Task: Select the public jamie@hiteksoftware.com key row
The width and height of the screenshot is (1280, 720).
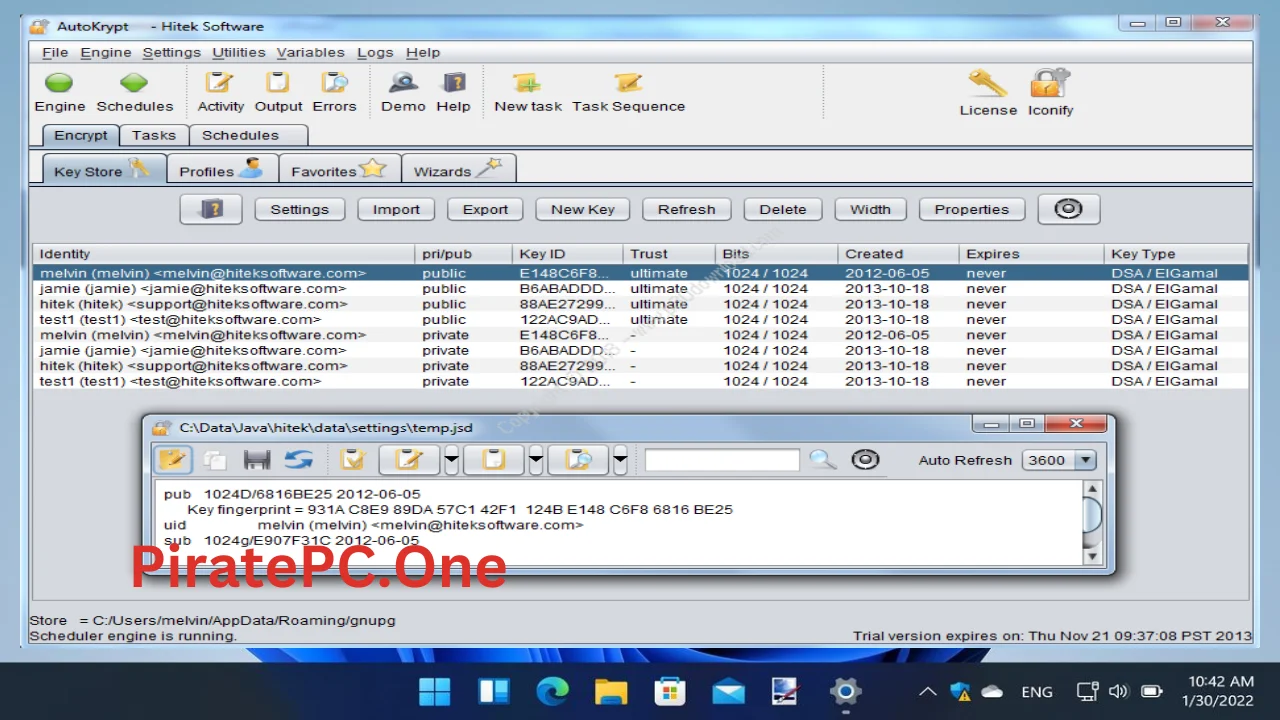Action: click(640, 288)
